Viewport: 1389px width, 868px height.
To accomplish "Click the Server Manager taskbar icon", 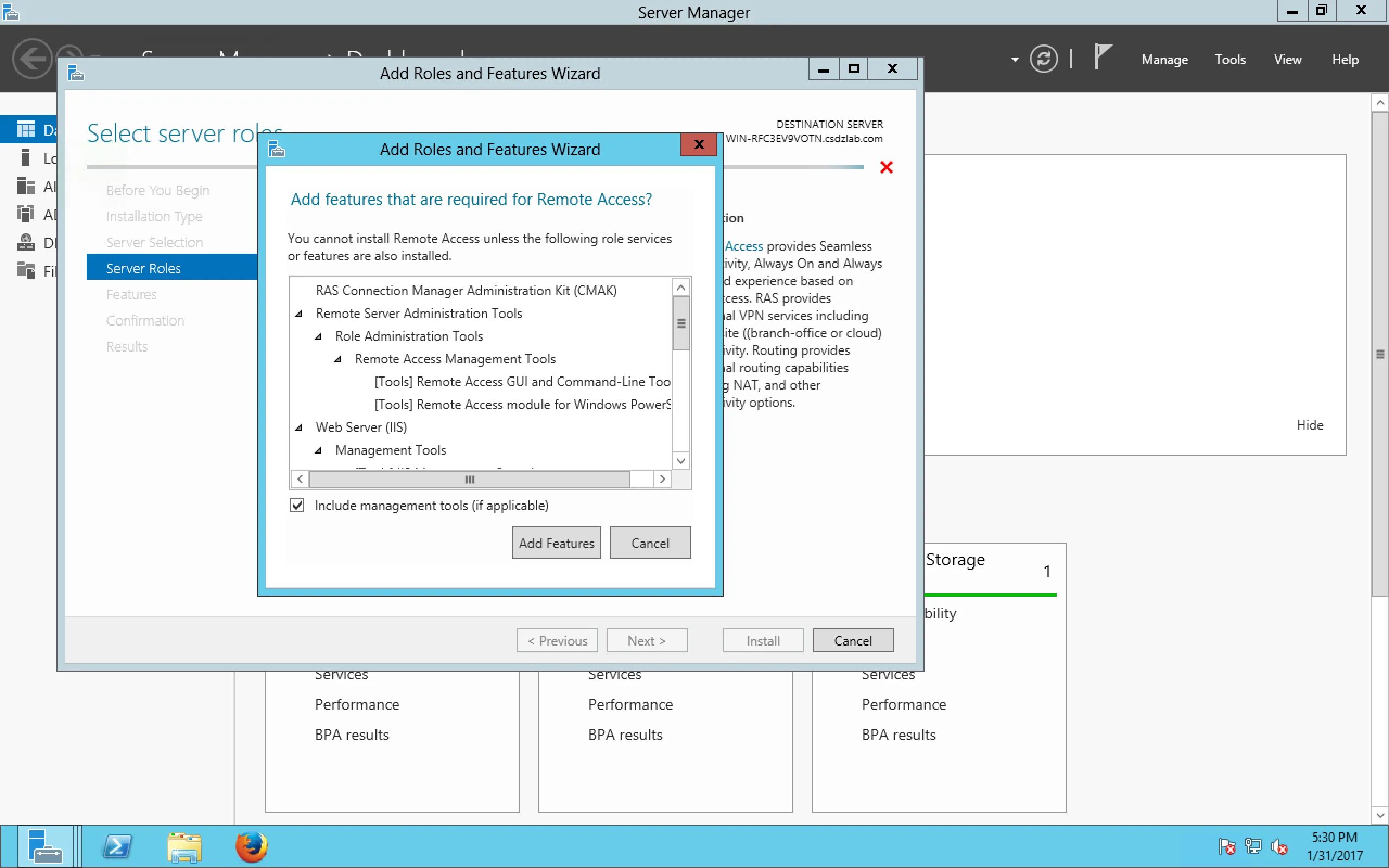I will [x=46, y=847].
